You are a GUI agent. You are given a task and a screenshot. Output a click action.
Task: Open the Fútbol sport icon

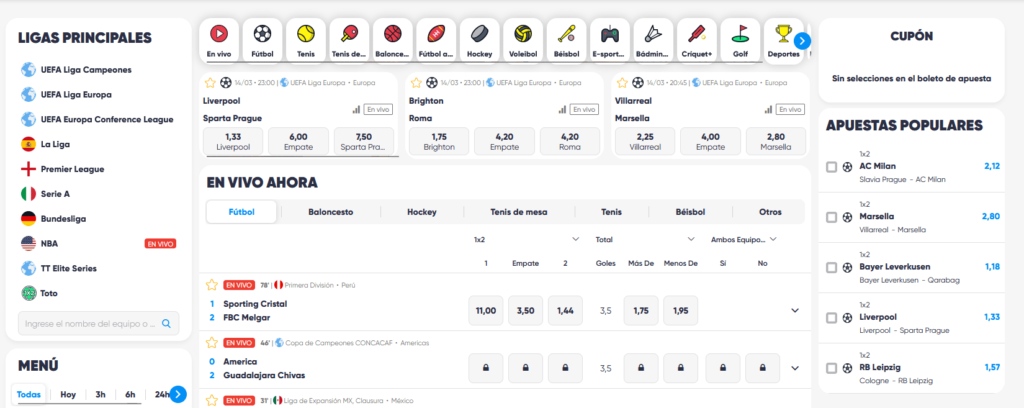[x=263, y=33]
